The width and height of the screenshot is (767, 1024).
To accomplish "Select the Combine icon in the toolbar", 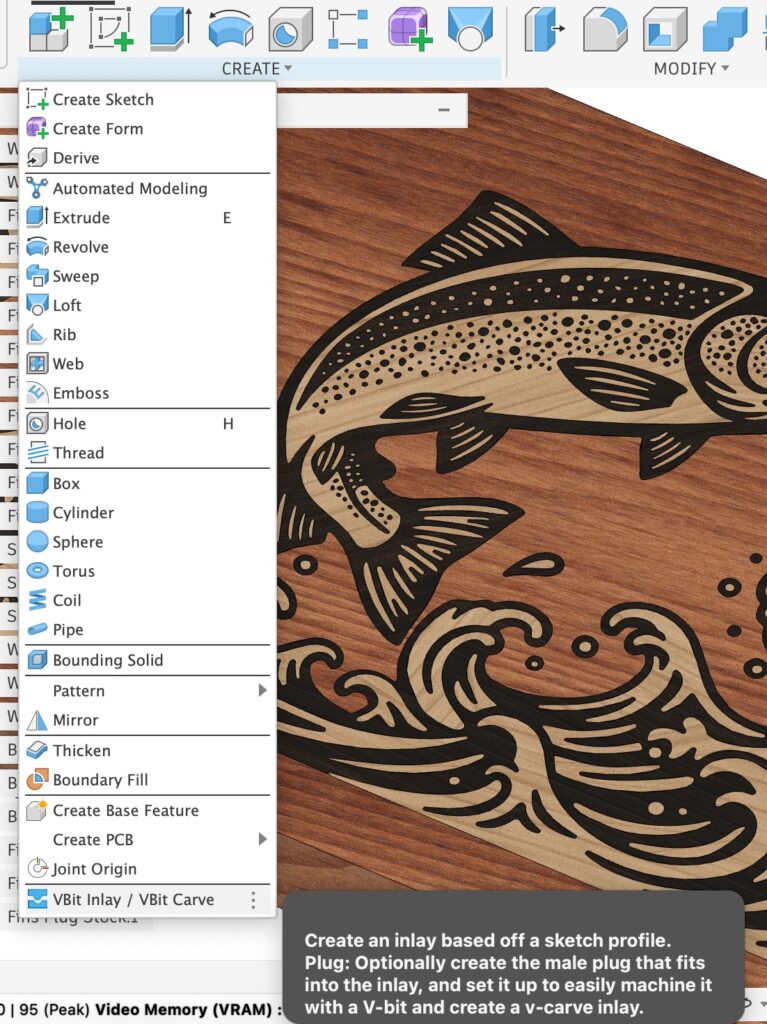I will click(x=725, y=28).
